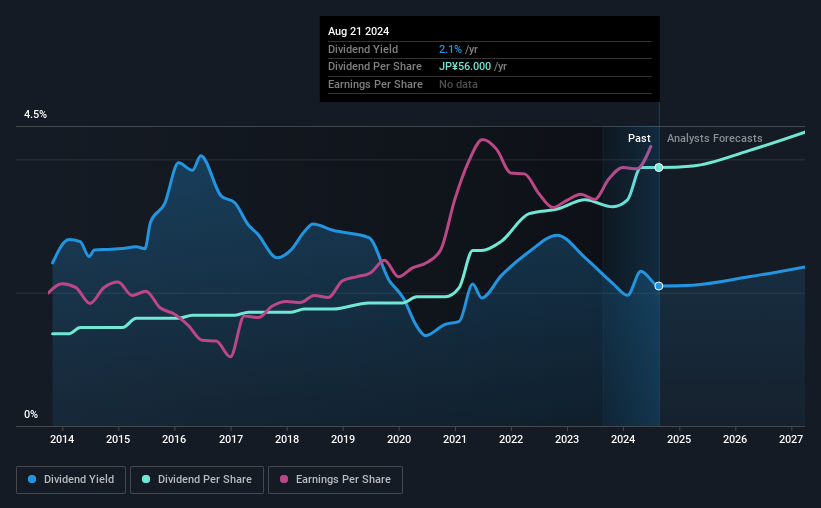Click the 2.1% dividend yield value in tooltip
This screenshot has width=821, height=508.
450,49
